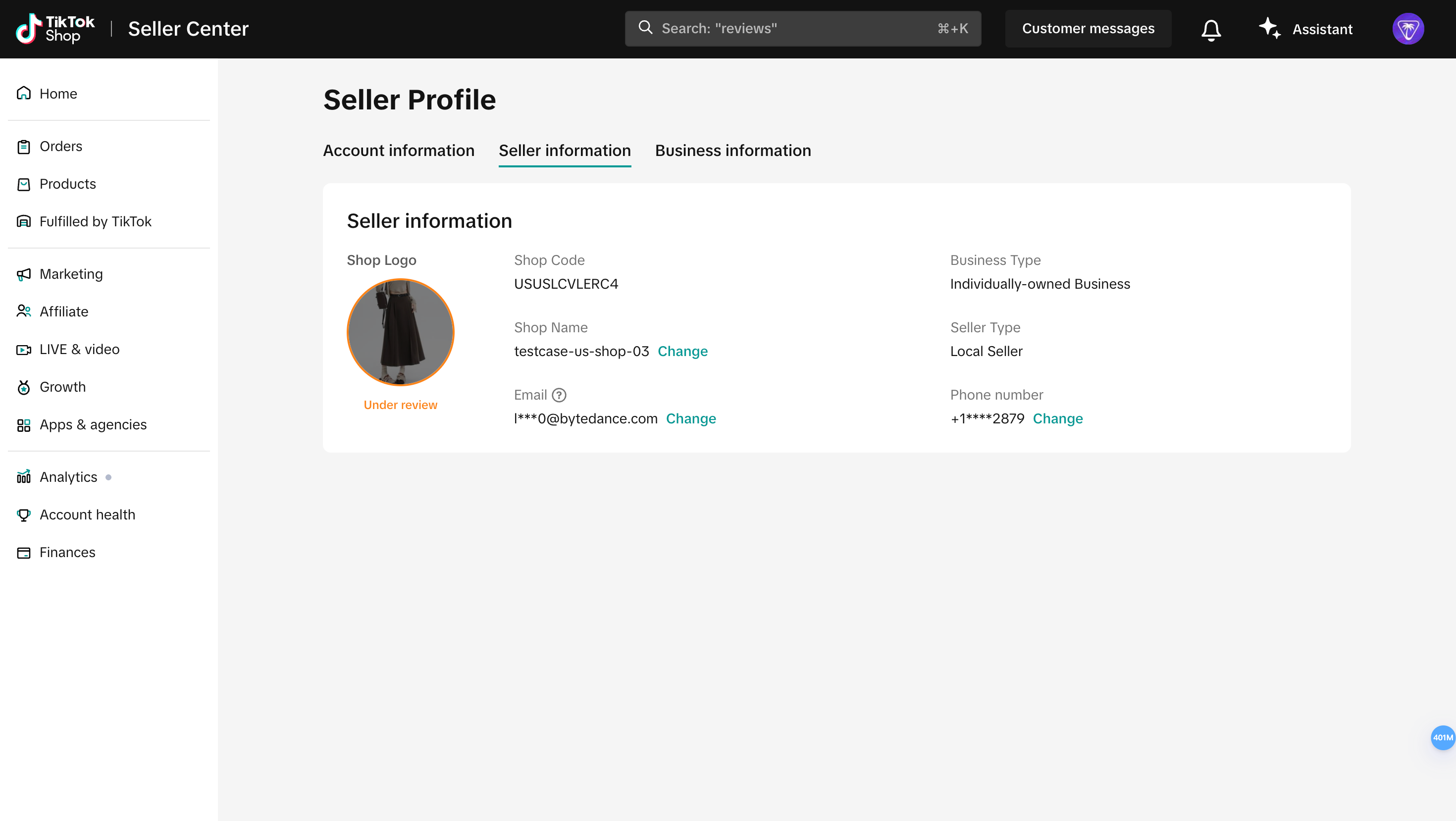Click the Marketing megaphone icon
The height and width of the screenshot is (821, 1456).
(24, 274)
